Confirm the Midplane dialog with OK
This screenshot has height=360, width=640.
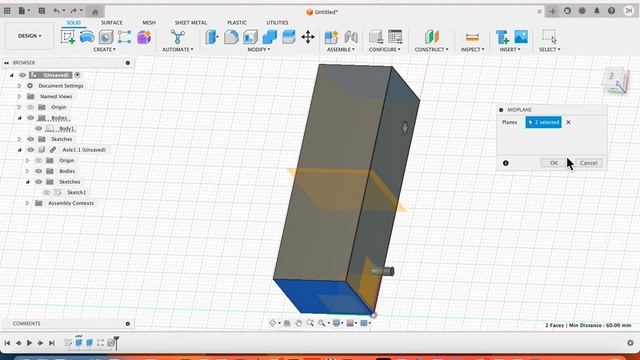pos(553,163)
